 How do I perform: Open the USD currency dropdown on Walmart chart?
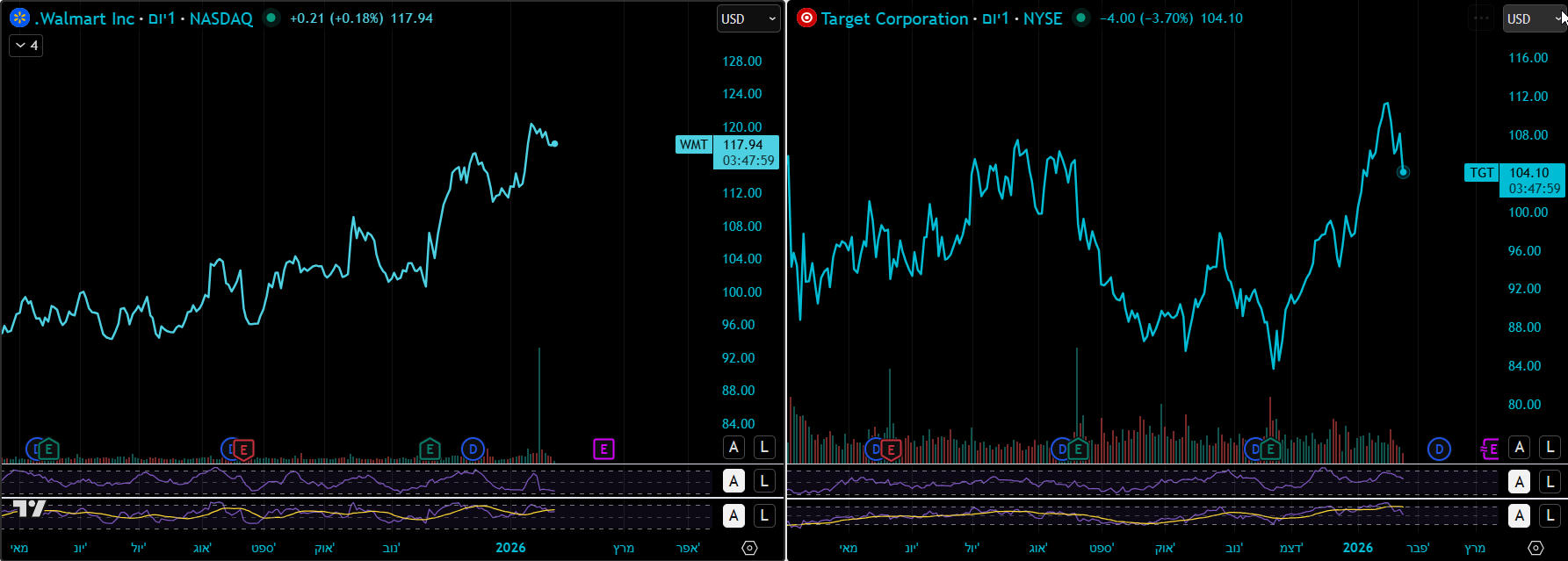point(748,18)
